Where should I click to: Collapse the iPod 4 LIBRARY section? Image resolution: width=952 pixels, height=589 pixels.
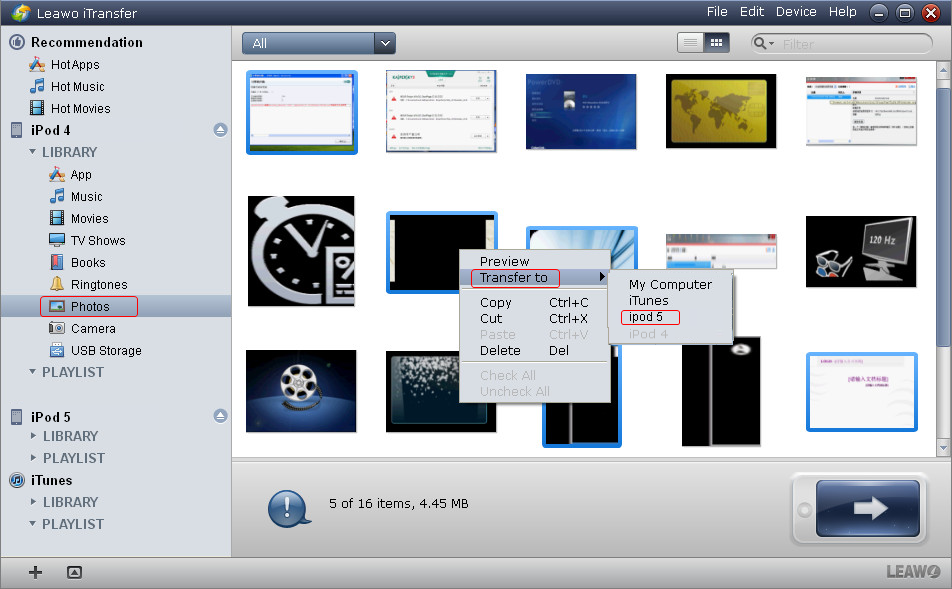click(33, 152)
